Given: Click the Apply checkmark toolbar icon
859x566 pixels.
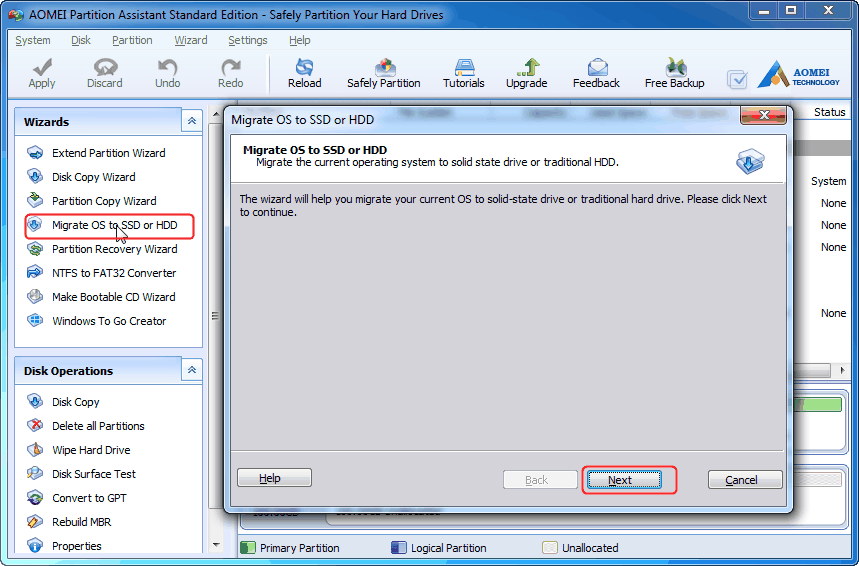Looking at the screenshot, I should point(42,67).
